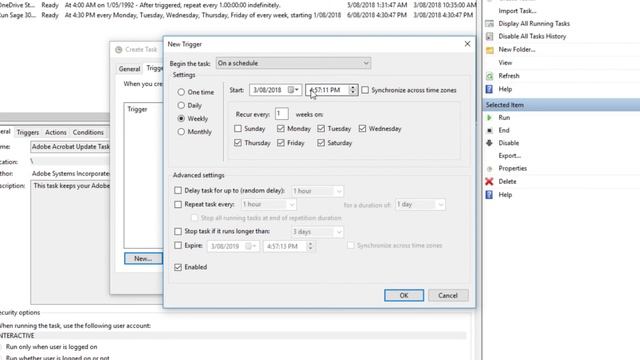Enable Repeat task every checkbox

[178, 204]
